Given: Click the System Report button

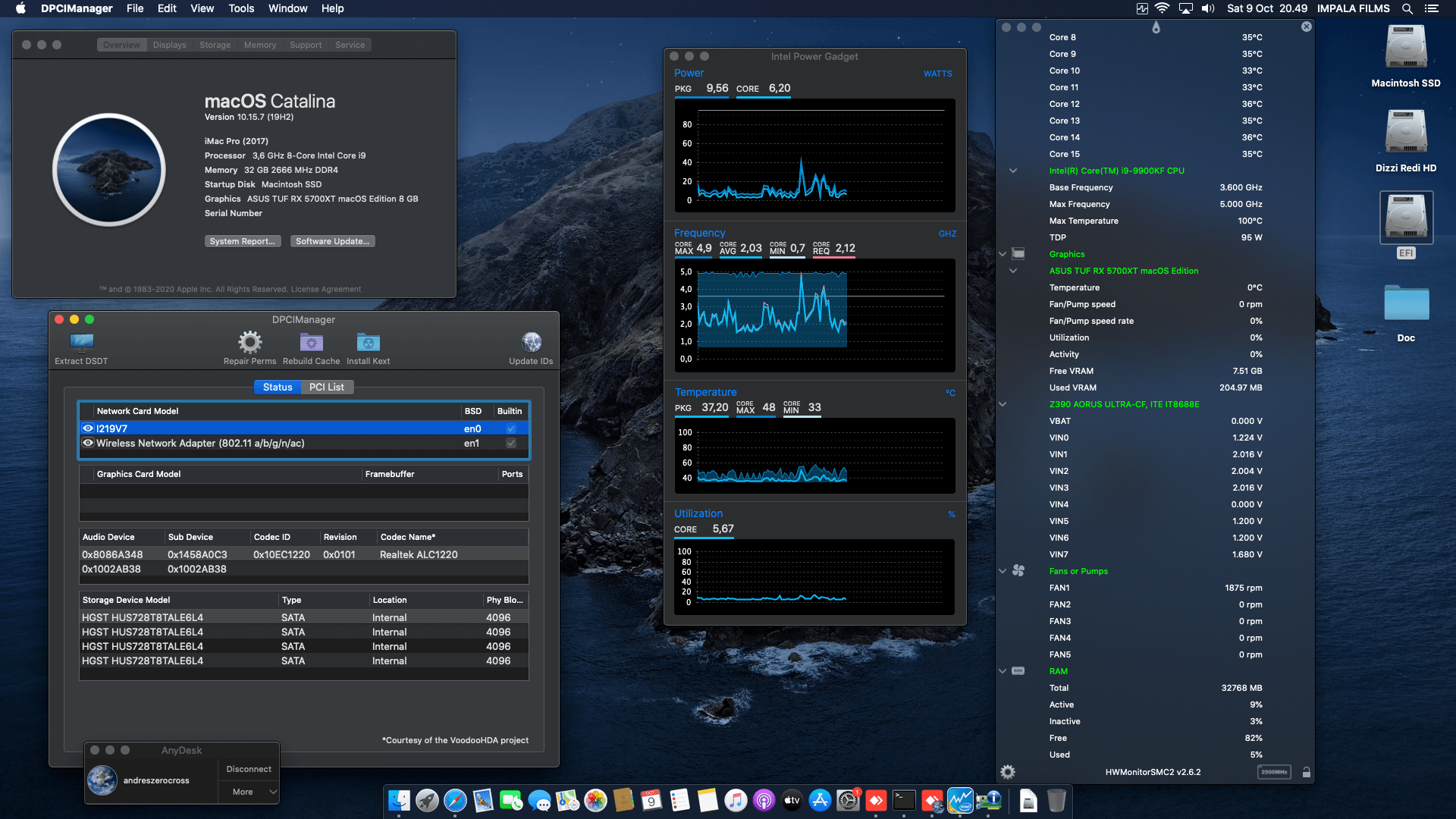Looking at the screenshot, I should pos(243,241).
